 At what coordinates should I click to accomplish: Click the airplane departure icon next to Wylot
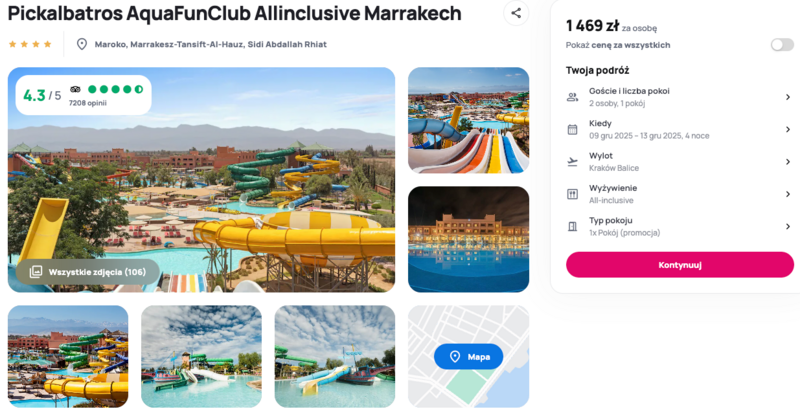572,162
